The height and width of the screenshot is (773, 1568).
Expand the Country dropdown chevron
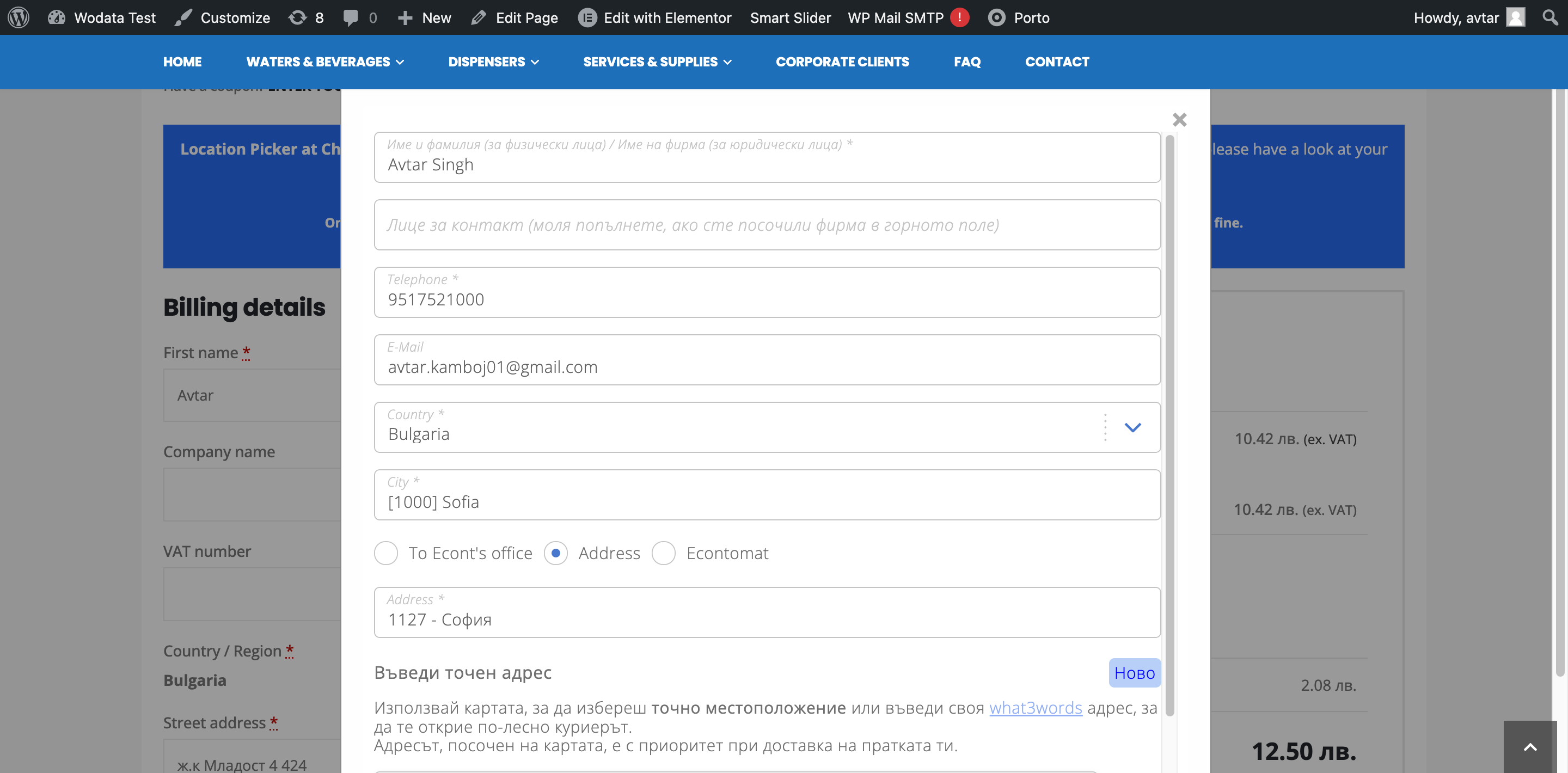pos(1132,427)
